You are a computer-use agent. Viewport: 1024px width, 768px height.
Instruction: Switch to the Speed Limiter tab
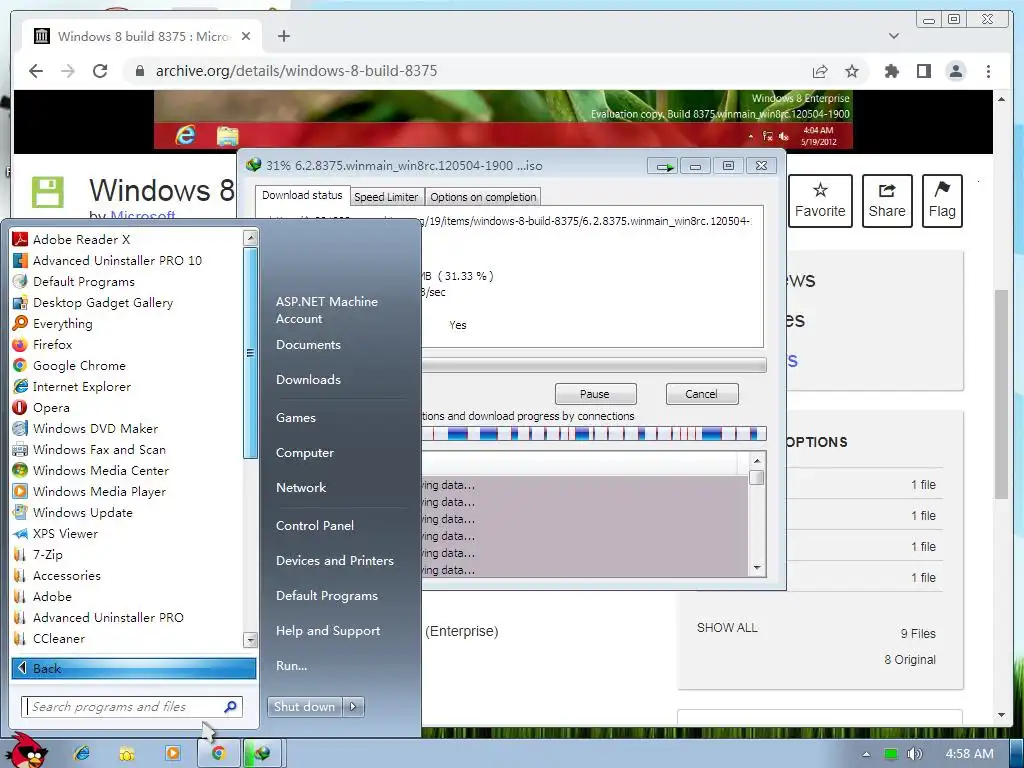[x=386, y=197]
